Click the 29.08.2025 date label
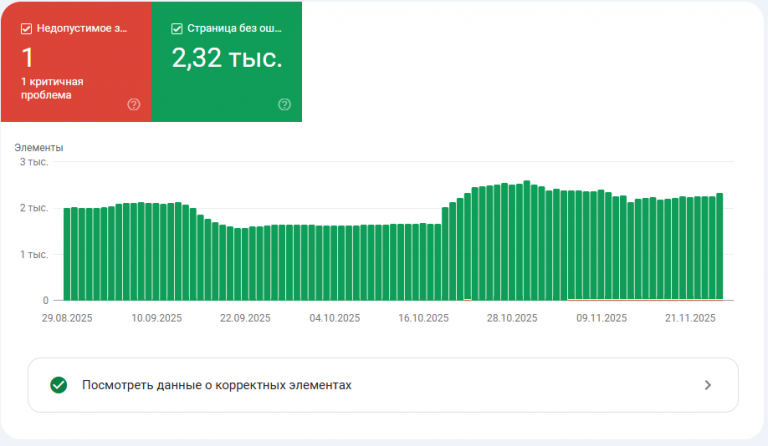This screenshot has height=446, width=768. pyautogui.click(x=67, y=318)
